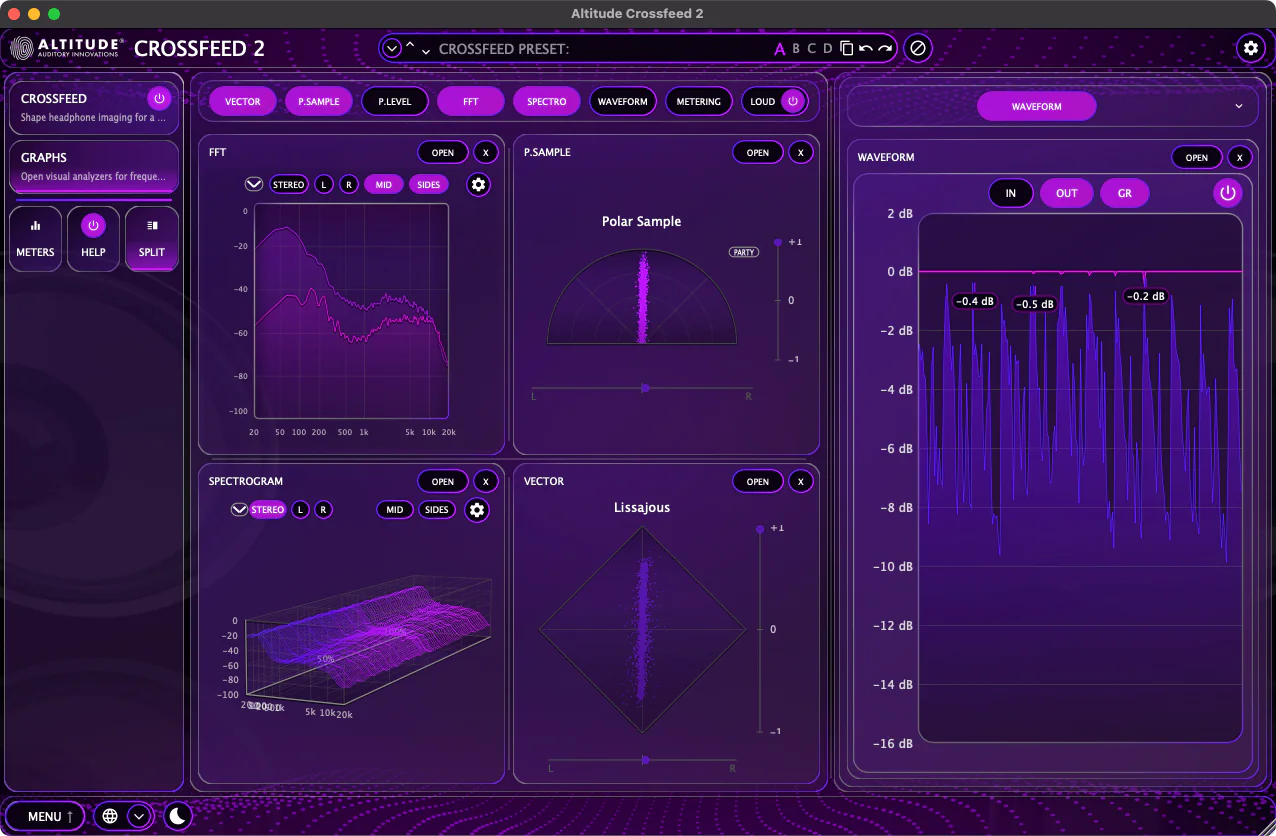Select preset slot B
The height and width of the screenshot is (836, 1276).
pos(796,48)
